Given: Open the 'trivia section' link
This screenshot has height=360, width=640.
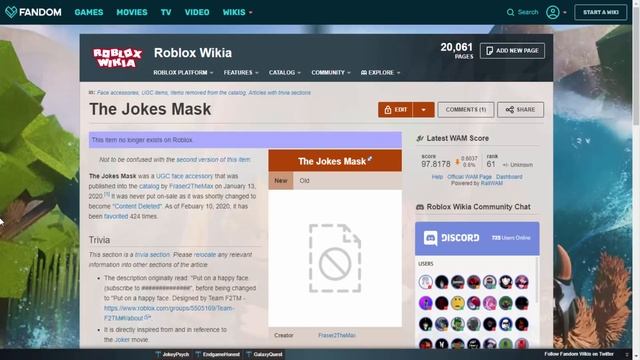Looking at the screenshot, I should coord(152,254).
